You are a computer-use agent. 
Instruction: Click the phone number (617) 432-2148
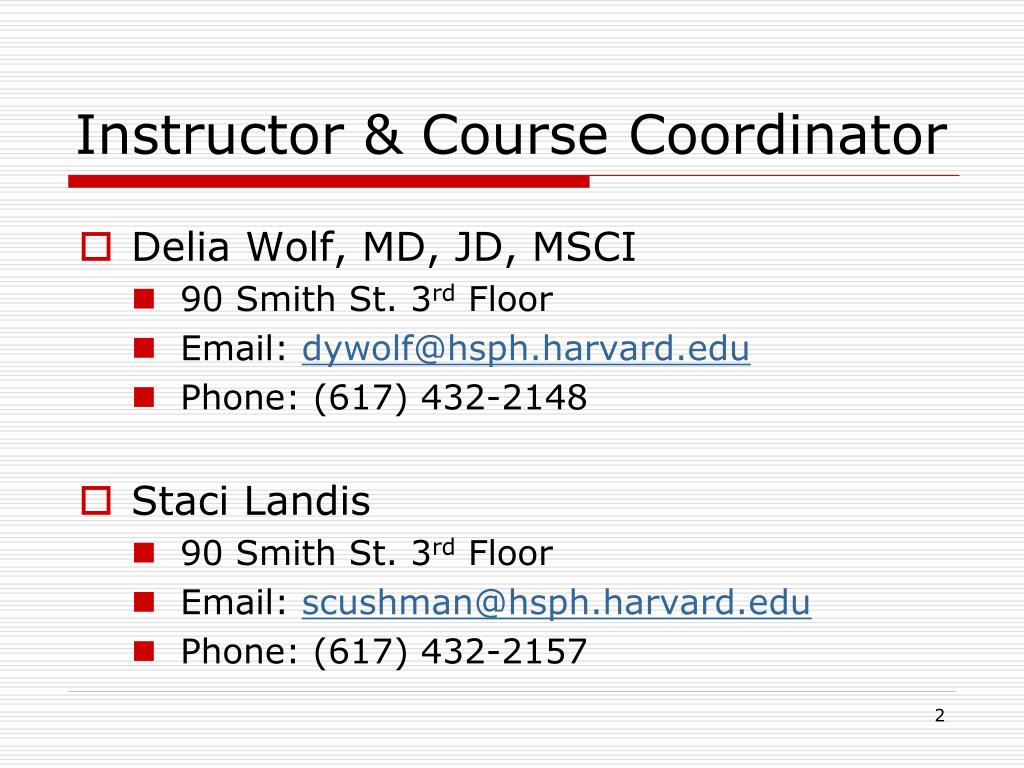[451, 398]
